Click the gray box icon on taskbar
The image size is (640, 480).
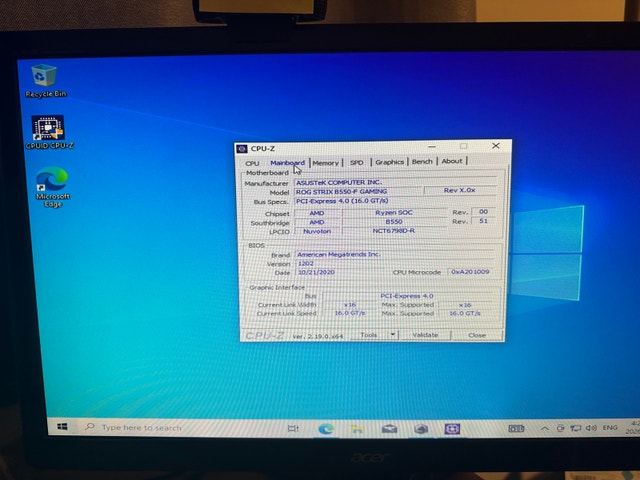tap(421, 429)
